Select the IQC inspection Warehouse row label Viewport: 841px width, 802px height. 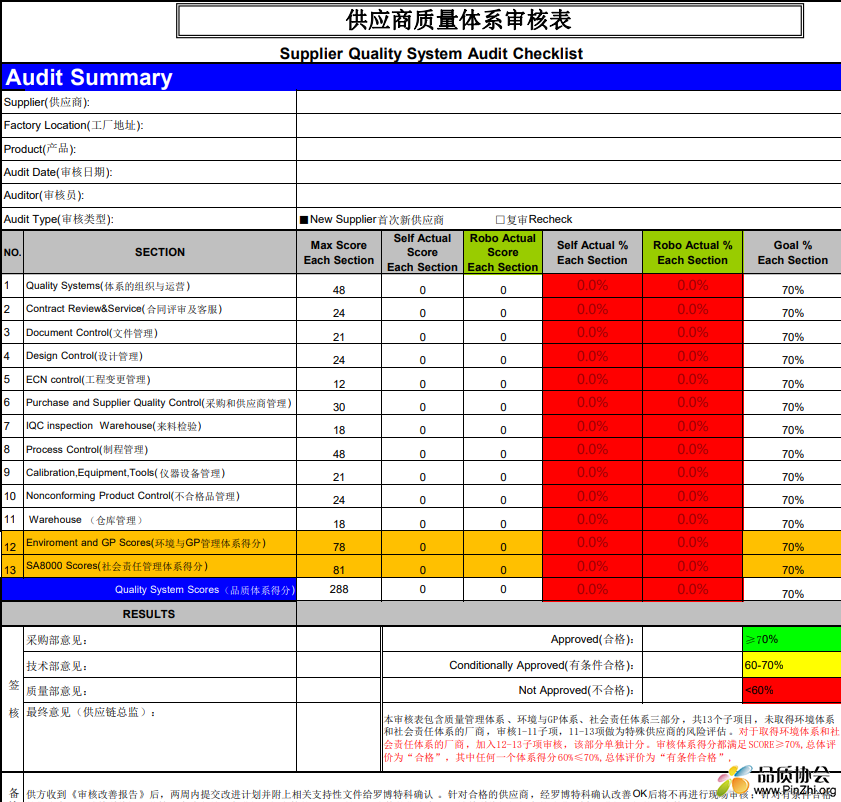pyautogui.click(x=114, y=426)
